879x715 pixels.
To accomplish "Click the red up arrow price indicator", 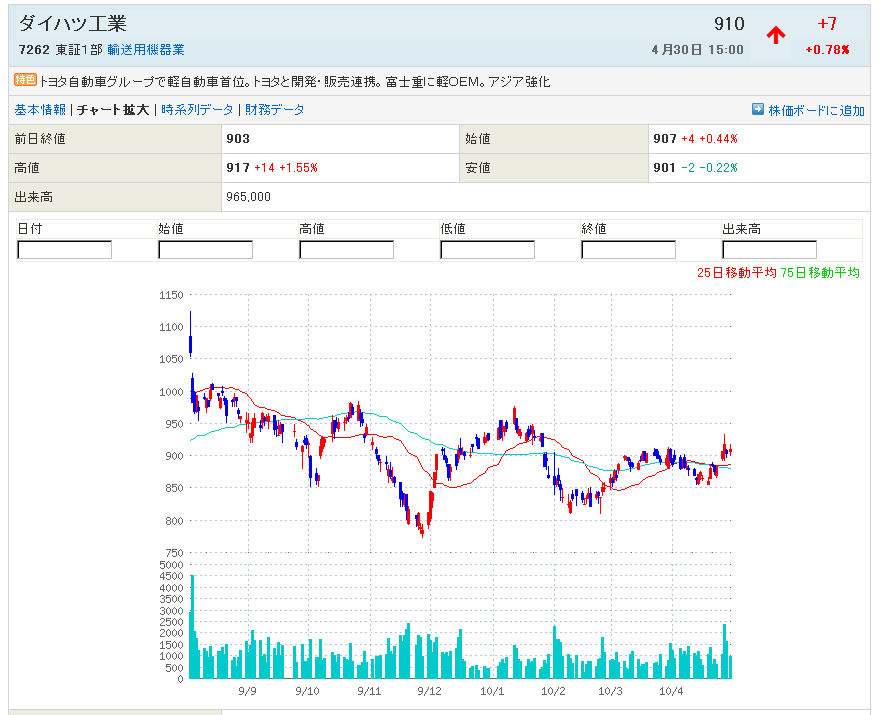I will (x=775, y=35).
